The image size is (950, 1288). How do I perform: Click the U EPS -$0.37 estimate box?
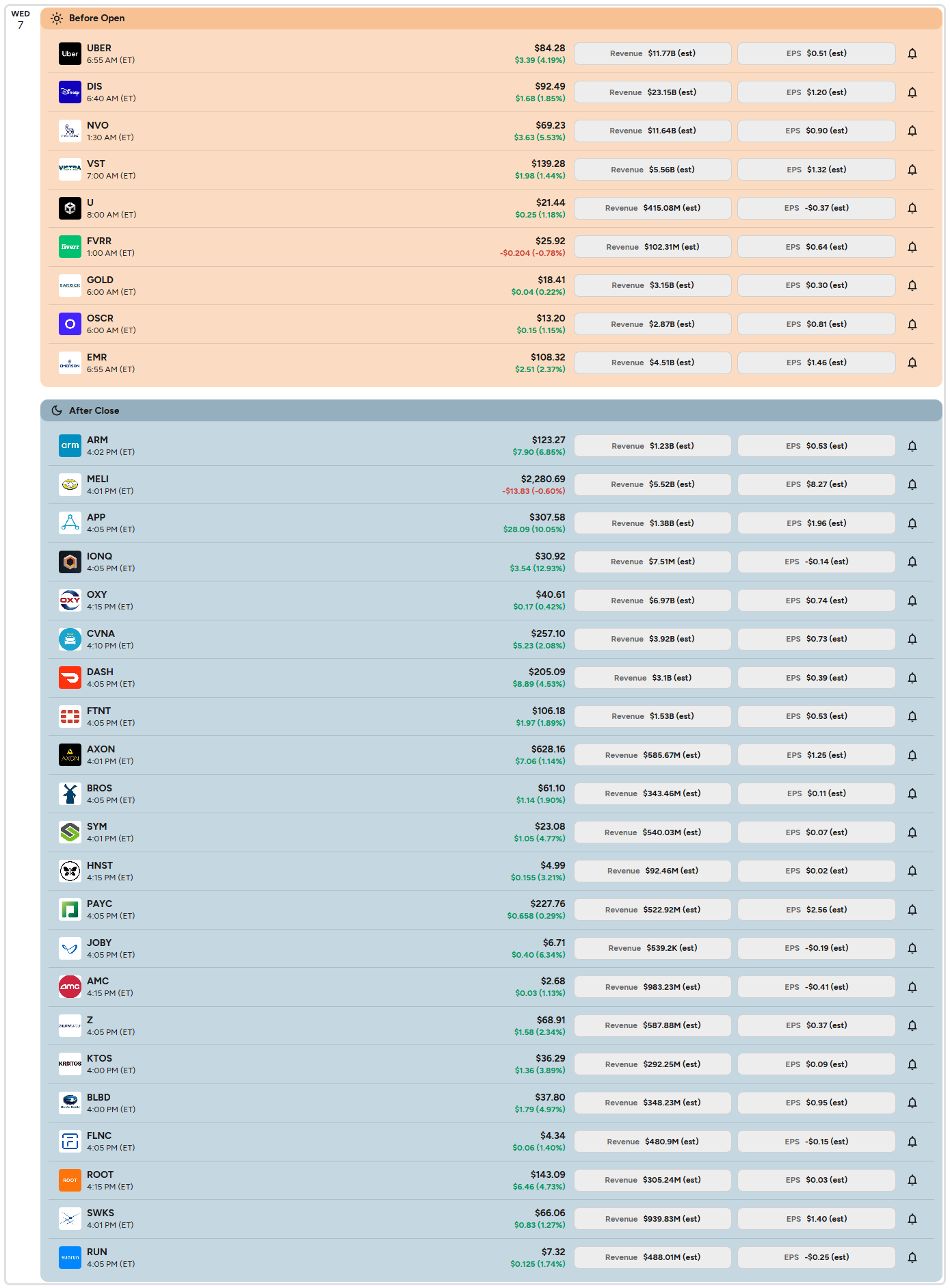click(817, 208)
